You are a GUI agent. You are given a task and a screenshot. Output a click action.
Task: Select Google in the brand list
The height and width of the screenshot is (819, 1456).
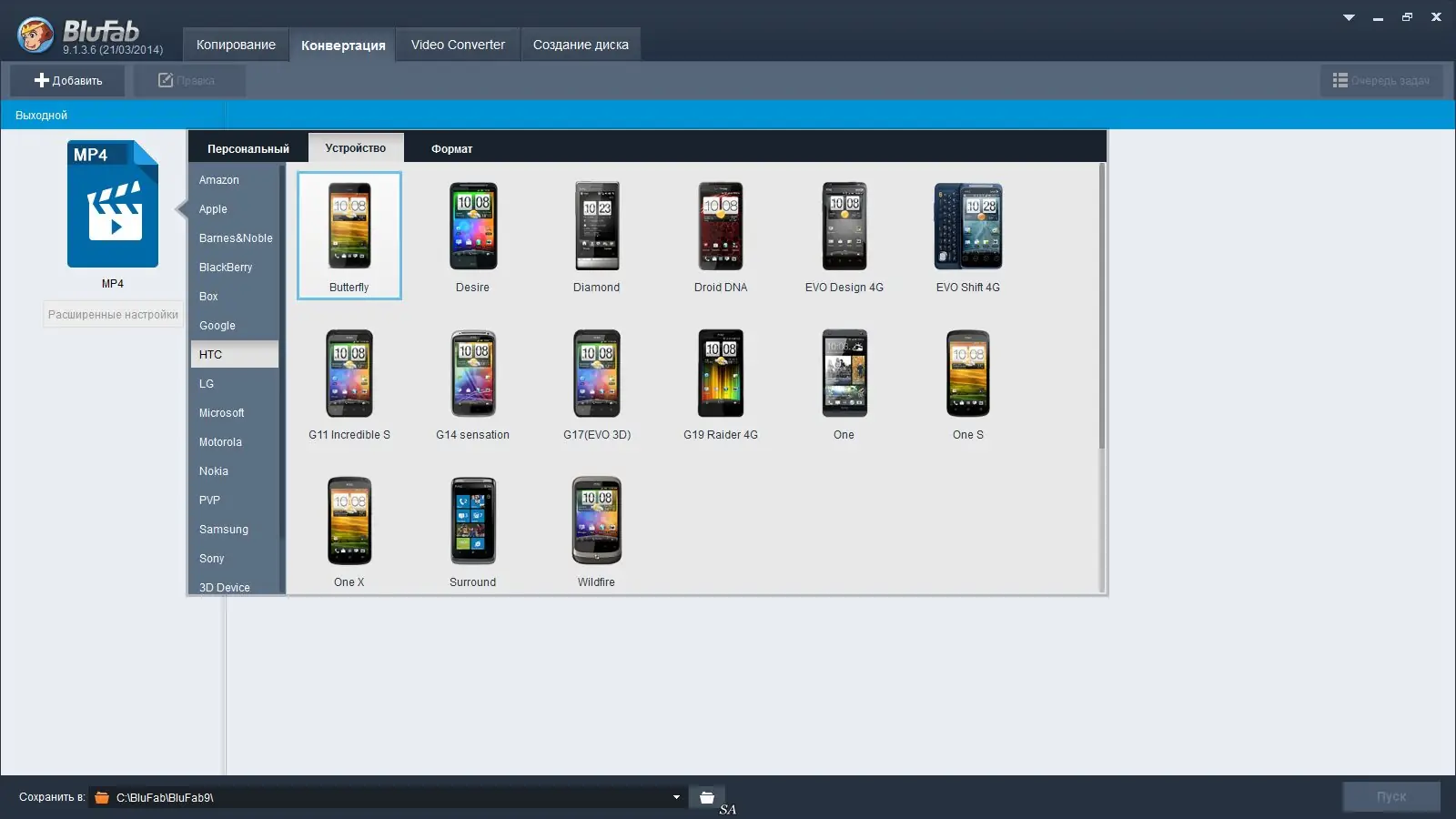pyautogui.click(x=235, y=326)
